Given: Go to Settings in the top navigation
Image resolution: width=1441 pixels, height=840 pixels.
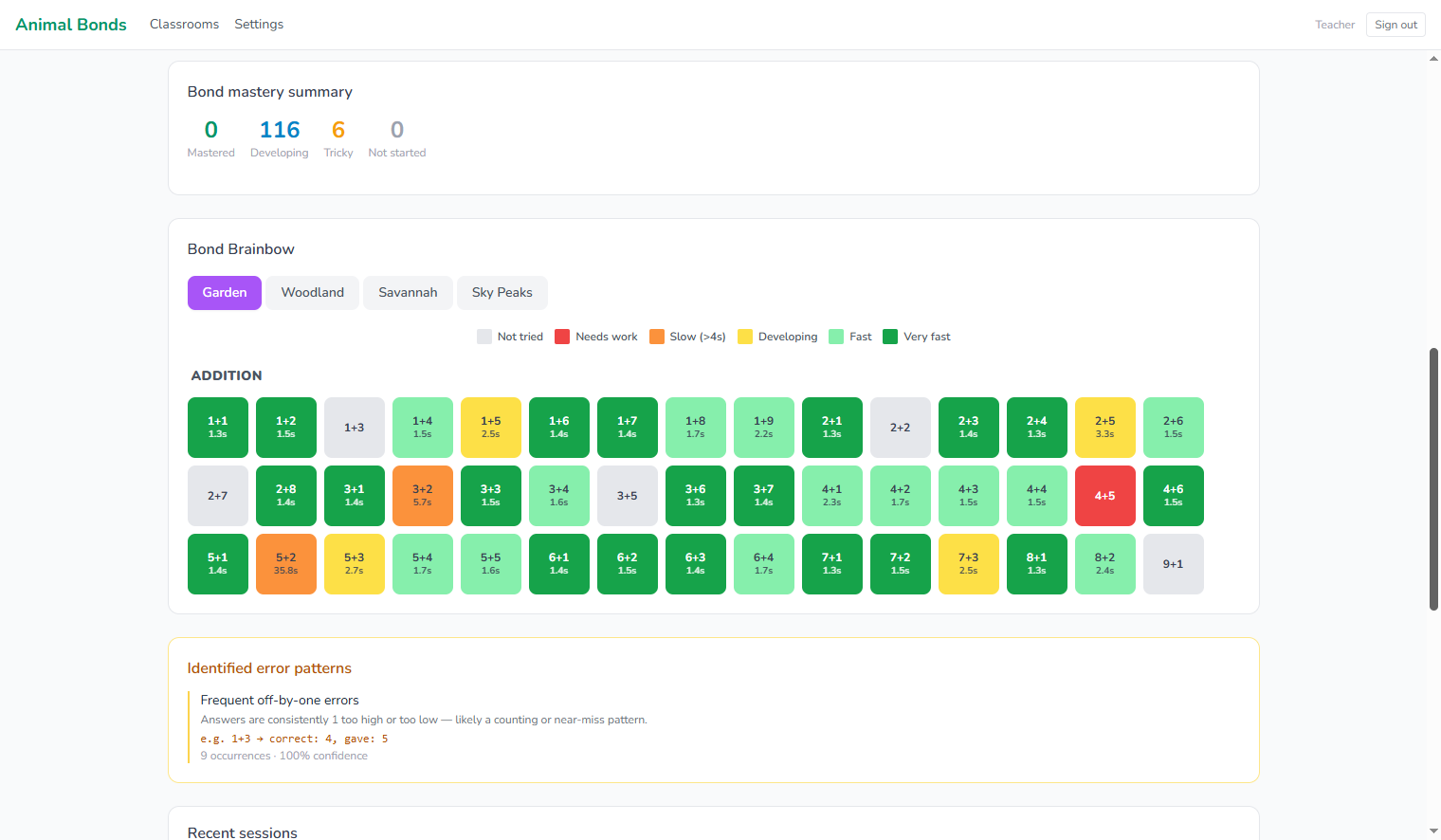Looking at the screenshot, I should 259,25.
